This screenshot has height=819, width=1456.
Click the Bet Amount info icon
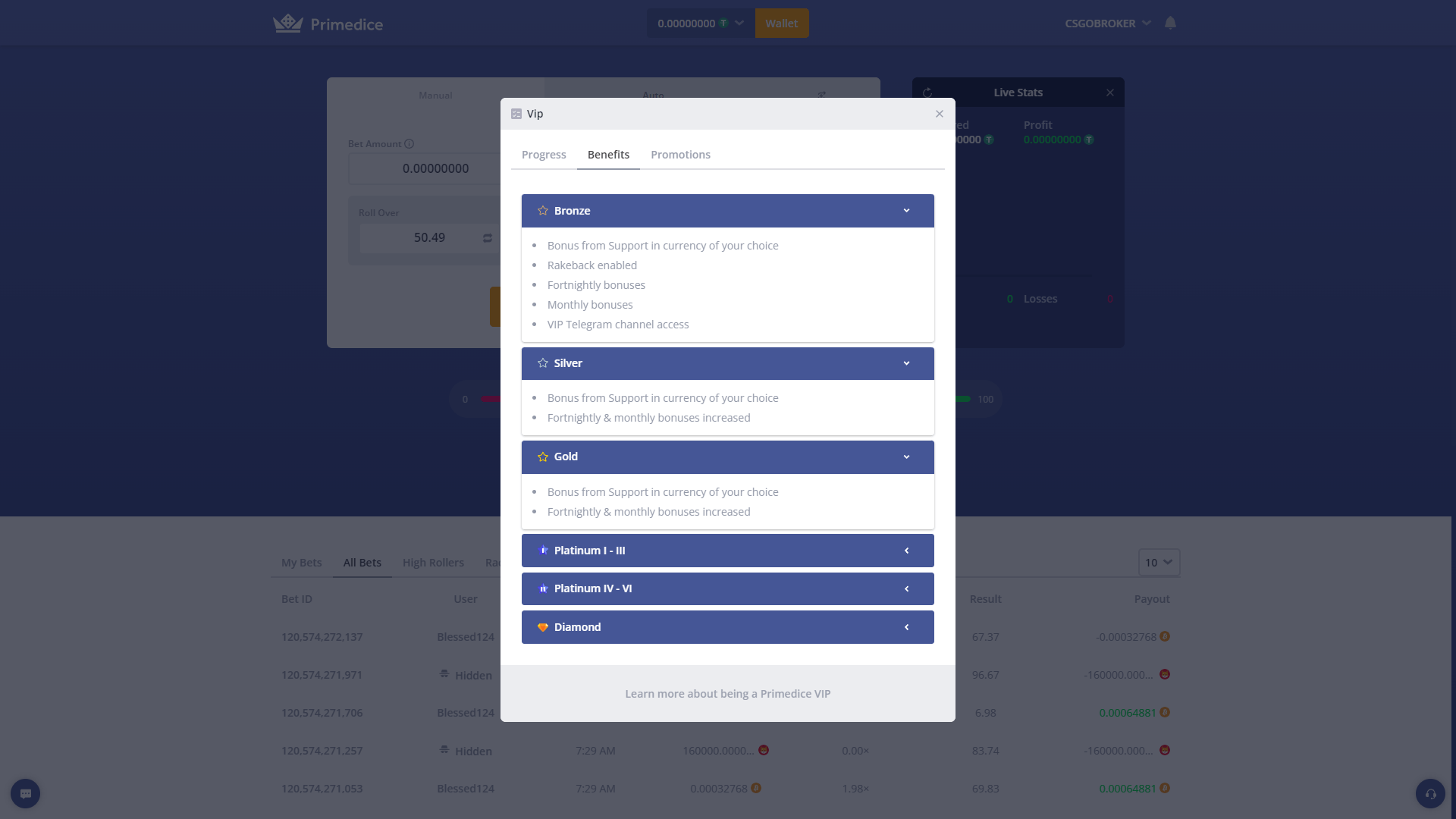click(x=409, y=144)
